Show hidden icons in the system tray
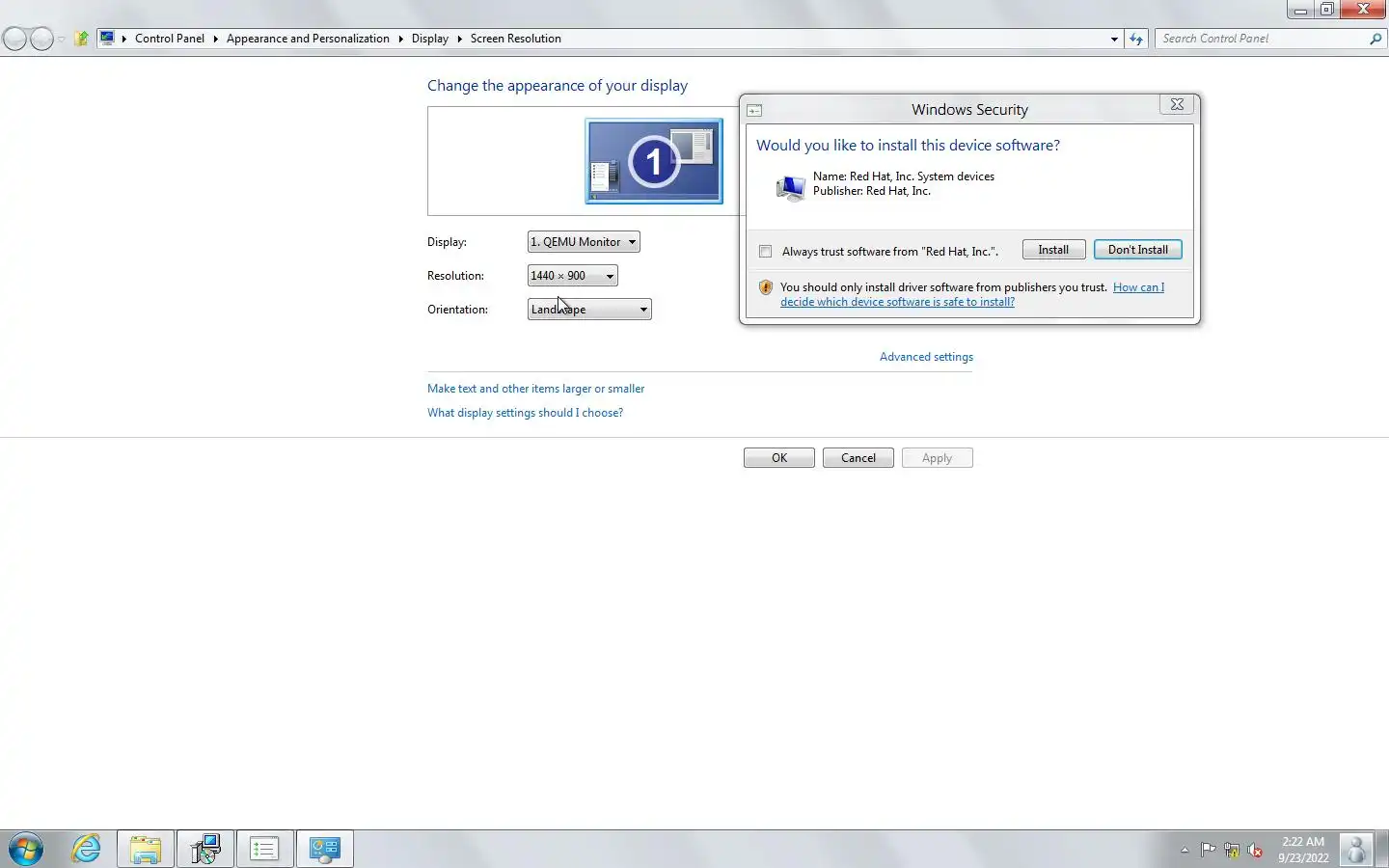 (x=1185, y=850)
